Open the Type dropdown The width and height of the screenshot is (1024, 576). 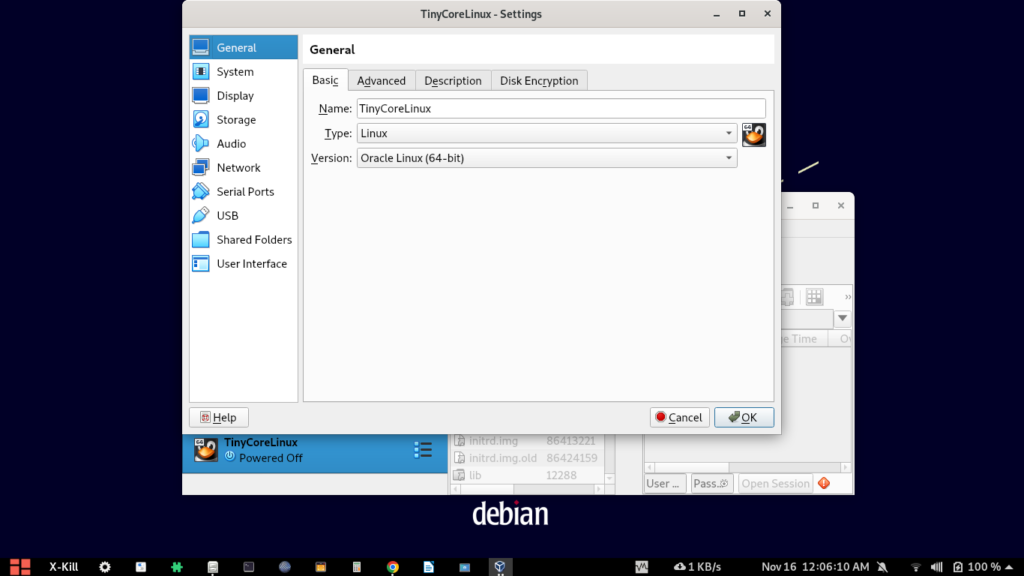pos(728,133)
